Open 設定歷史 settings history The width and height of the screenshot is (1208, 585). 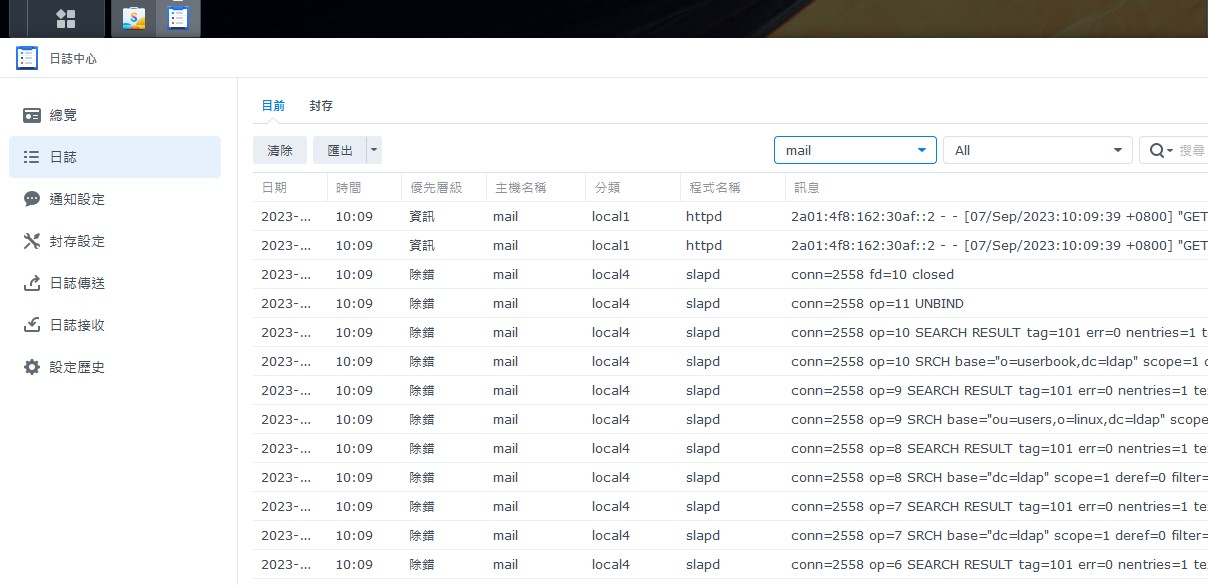(x=77, y=367)
